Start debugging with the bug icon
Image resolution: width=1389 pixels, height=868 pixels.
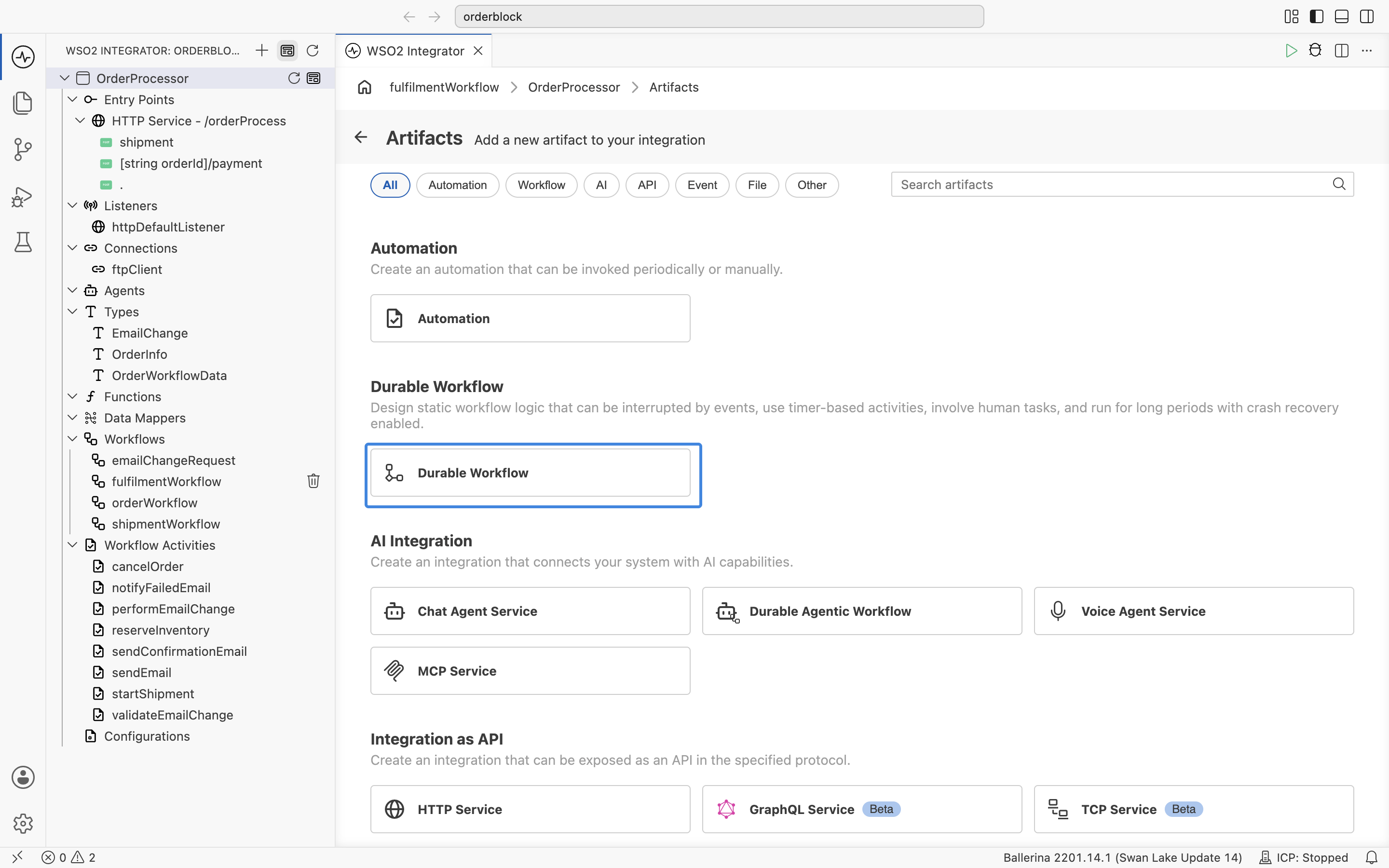(1315, 51)
